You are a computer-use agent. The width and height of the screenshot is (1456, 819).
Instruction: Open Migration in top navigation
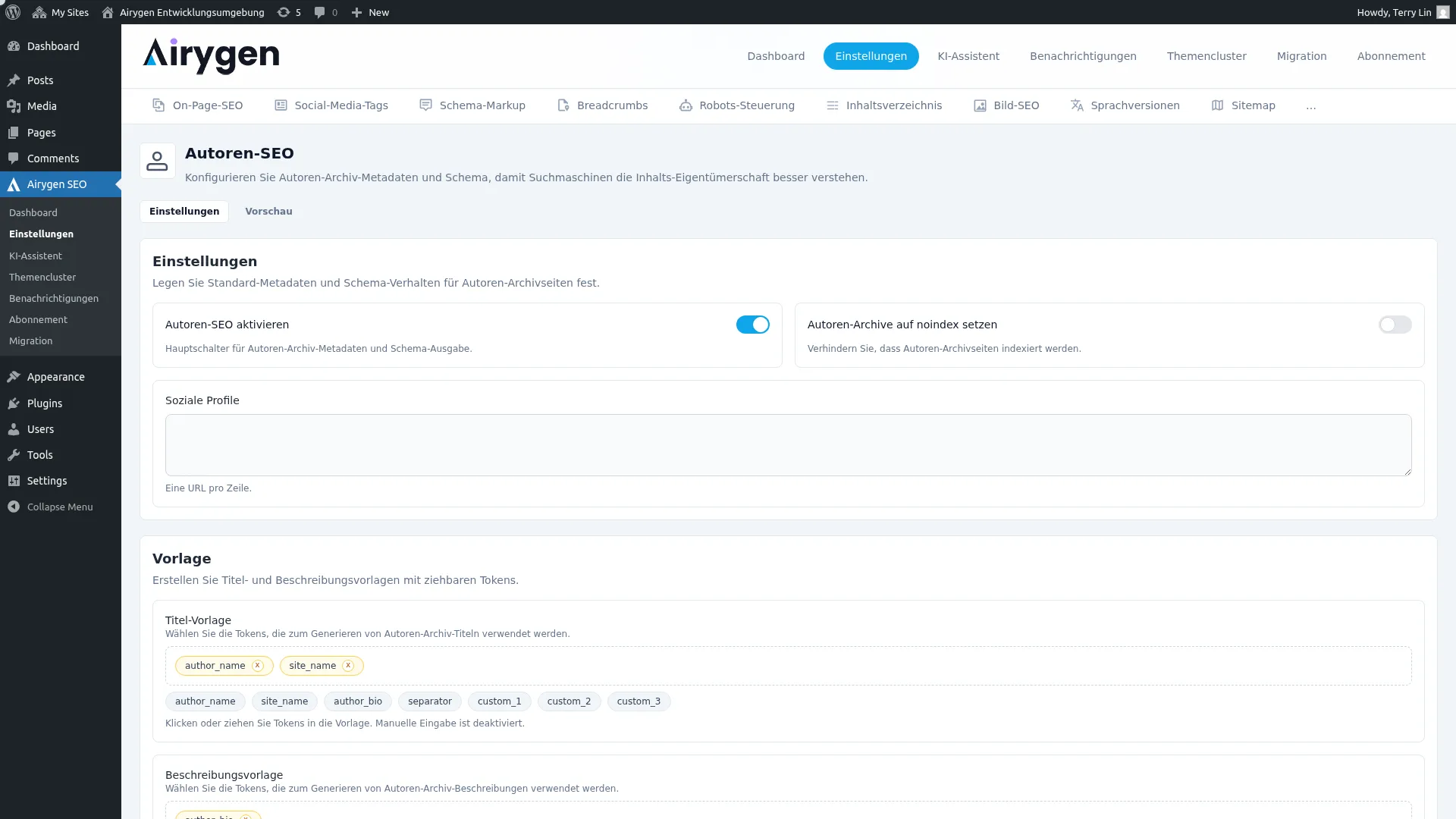click(x=1301, y=56)
